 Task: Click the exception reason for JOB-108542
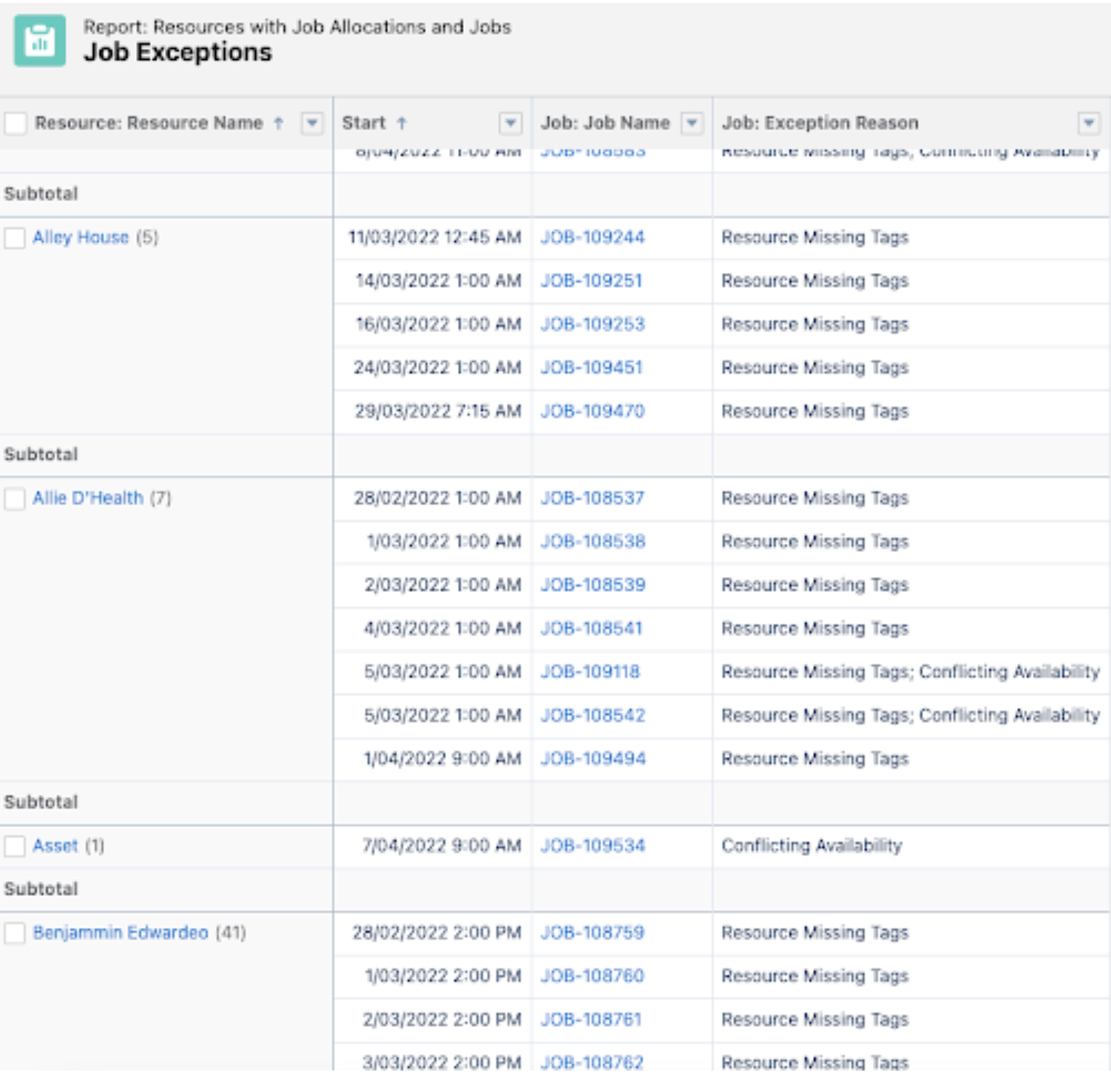coord(911,715)
